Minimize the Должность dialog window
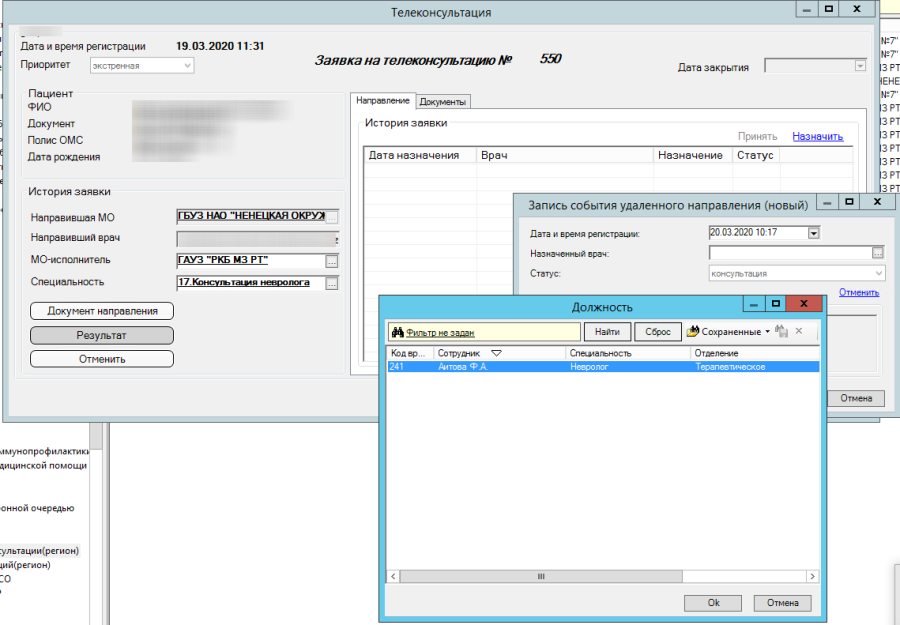Viewport: 900px width, 625px height. click(754, 304)
